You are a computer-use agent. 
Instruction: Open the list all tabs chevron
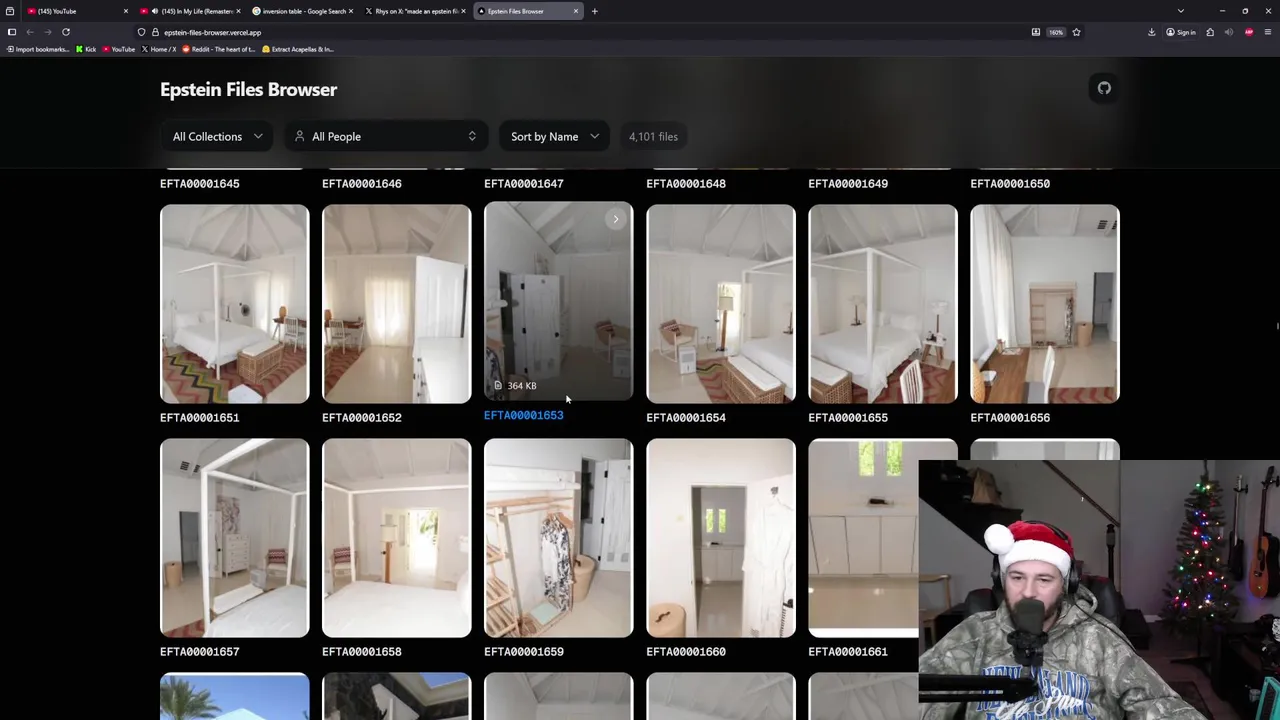pos(1180,11)
